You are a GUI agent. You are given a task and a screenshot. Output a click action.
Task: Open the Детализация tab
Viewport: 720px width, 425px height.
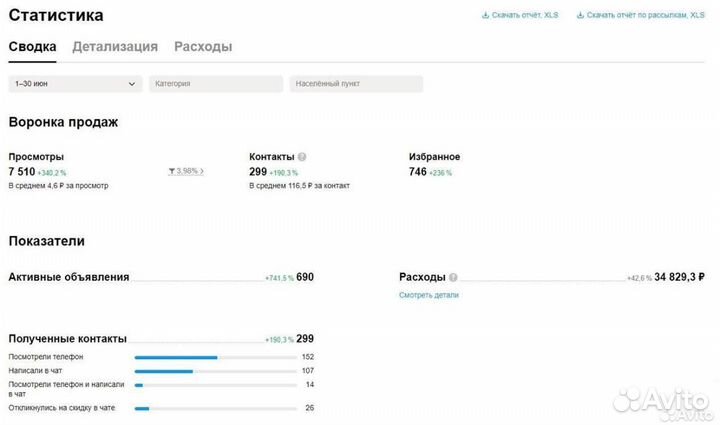pyautogui.click(x=115, y=47)
